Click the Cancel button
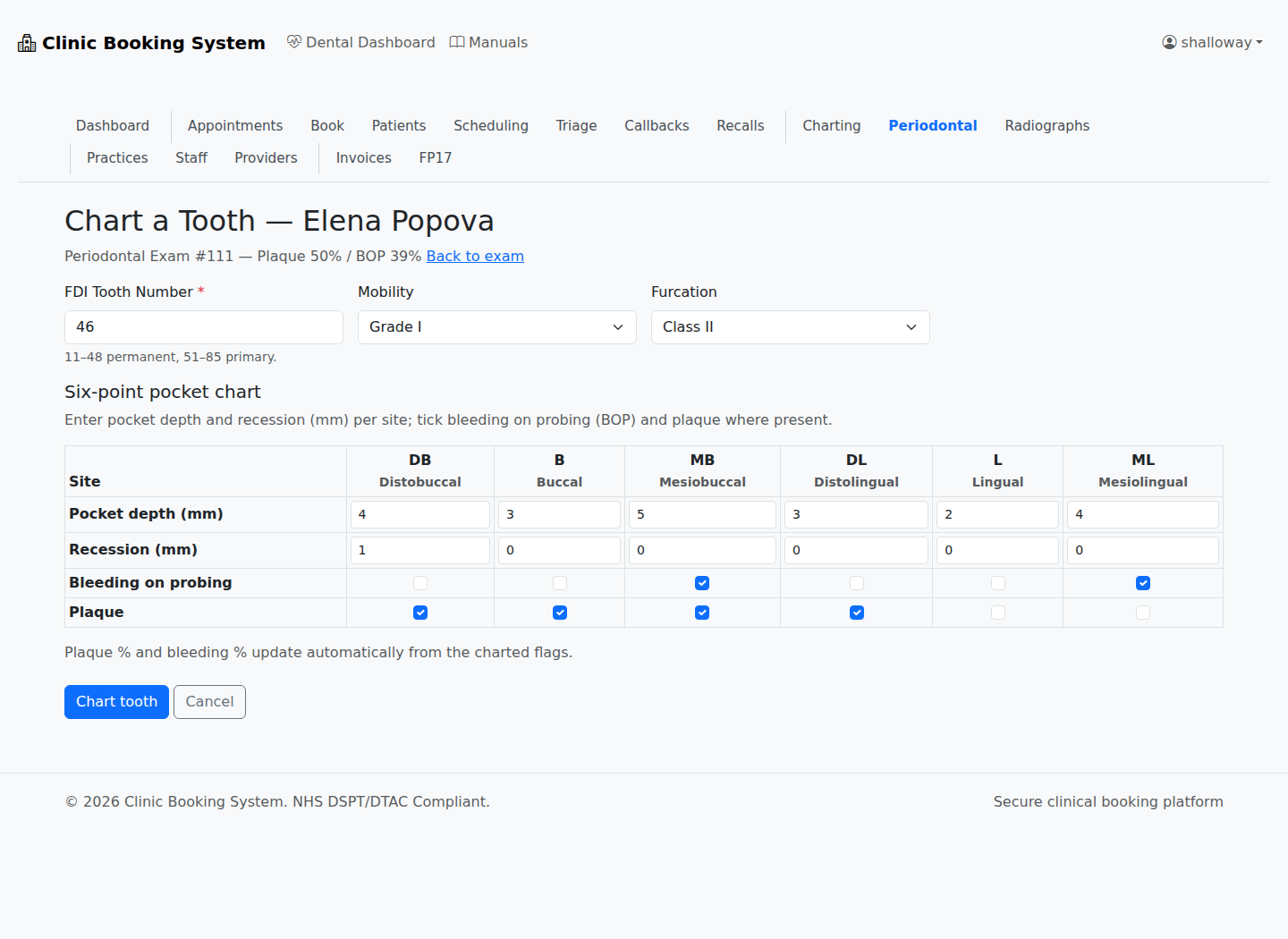 coord(209,702)
